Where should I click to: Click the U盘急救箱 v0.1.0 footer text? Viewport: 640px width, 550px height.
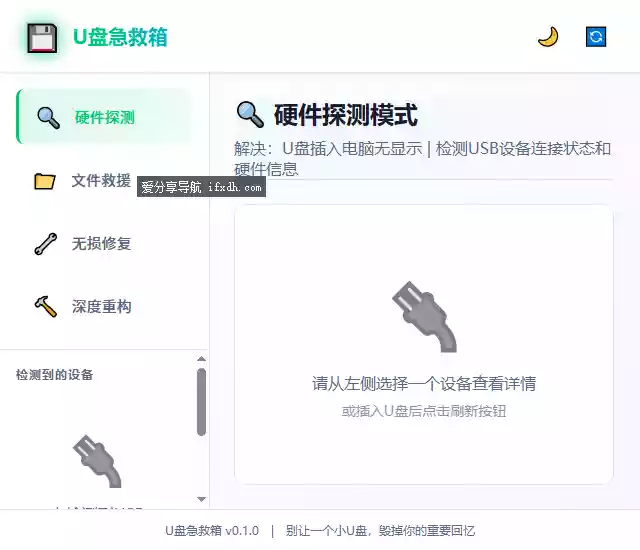212,531
